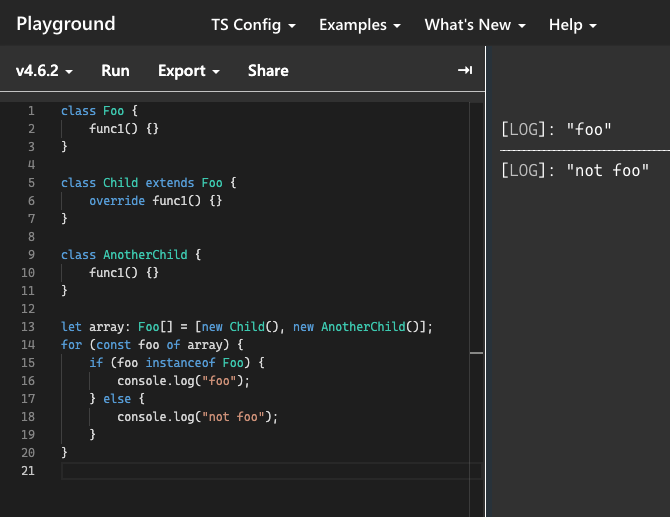This screenshot has width=670, height=517.
Task: Open the TS Config dropdown menu
Action: click(x=253, y=25)
